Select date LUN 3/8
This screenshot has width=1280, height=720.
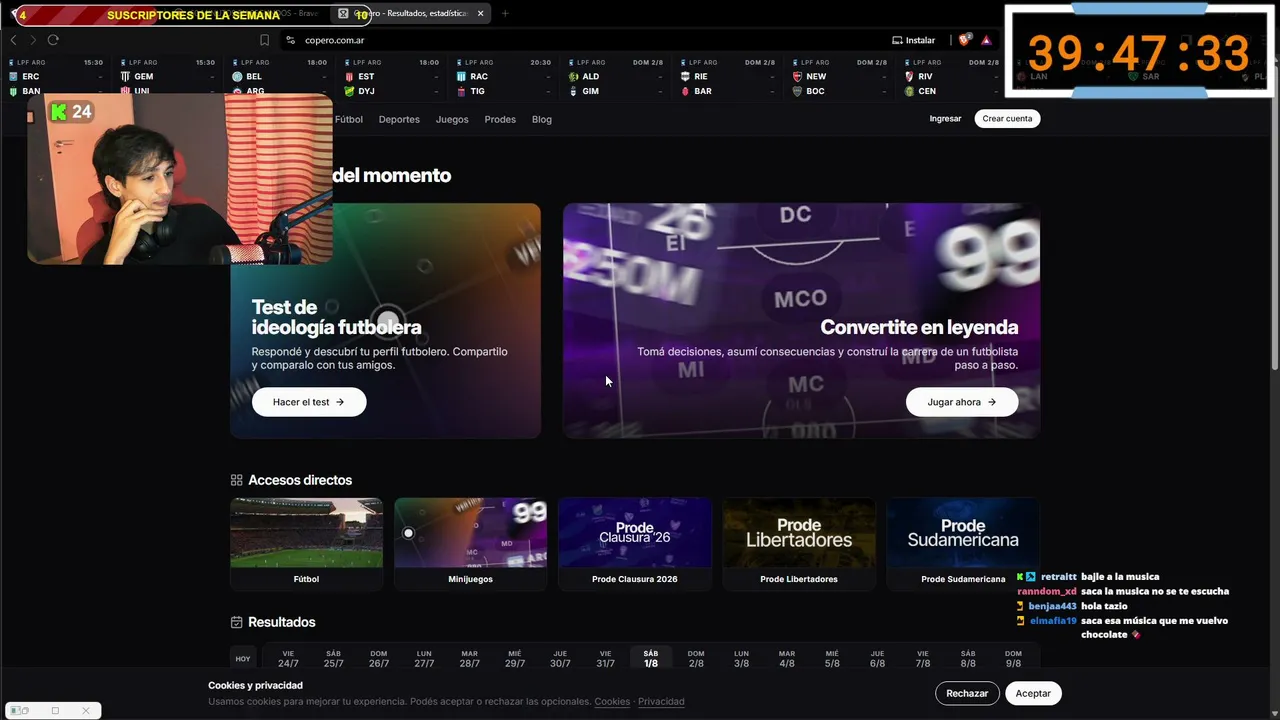[741, 659]
